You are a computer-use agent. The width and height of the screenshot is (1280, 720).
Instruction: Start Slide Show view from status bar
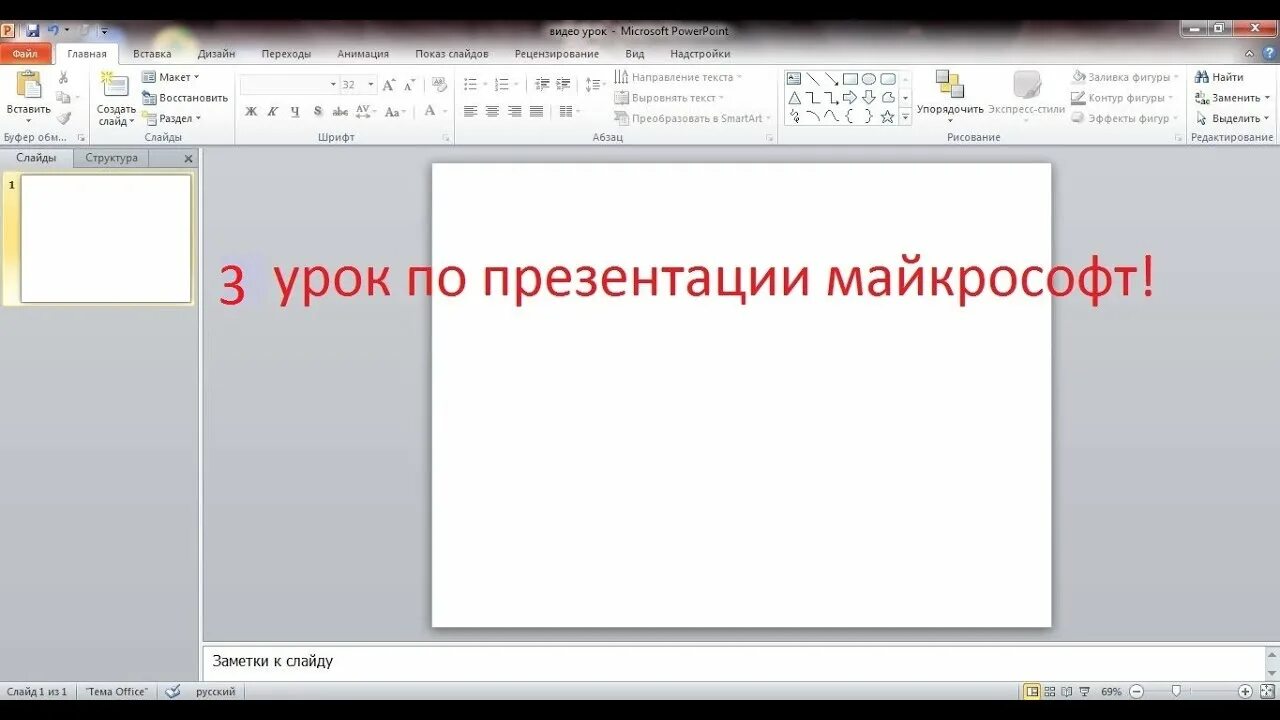tap(1084, 691)
